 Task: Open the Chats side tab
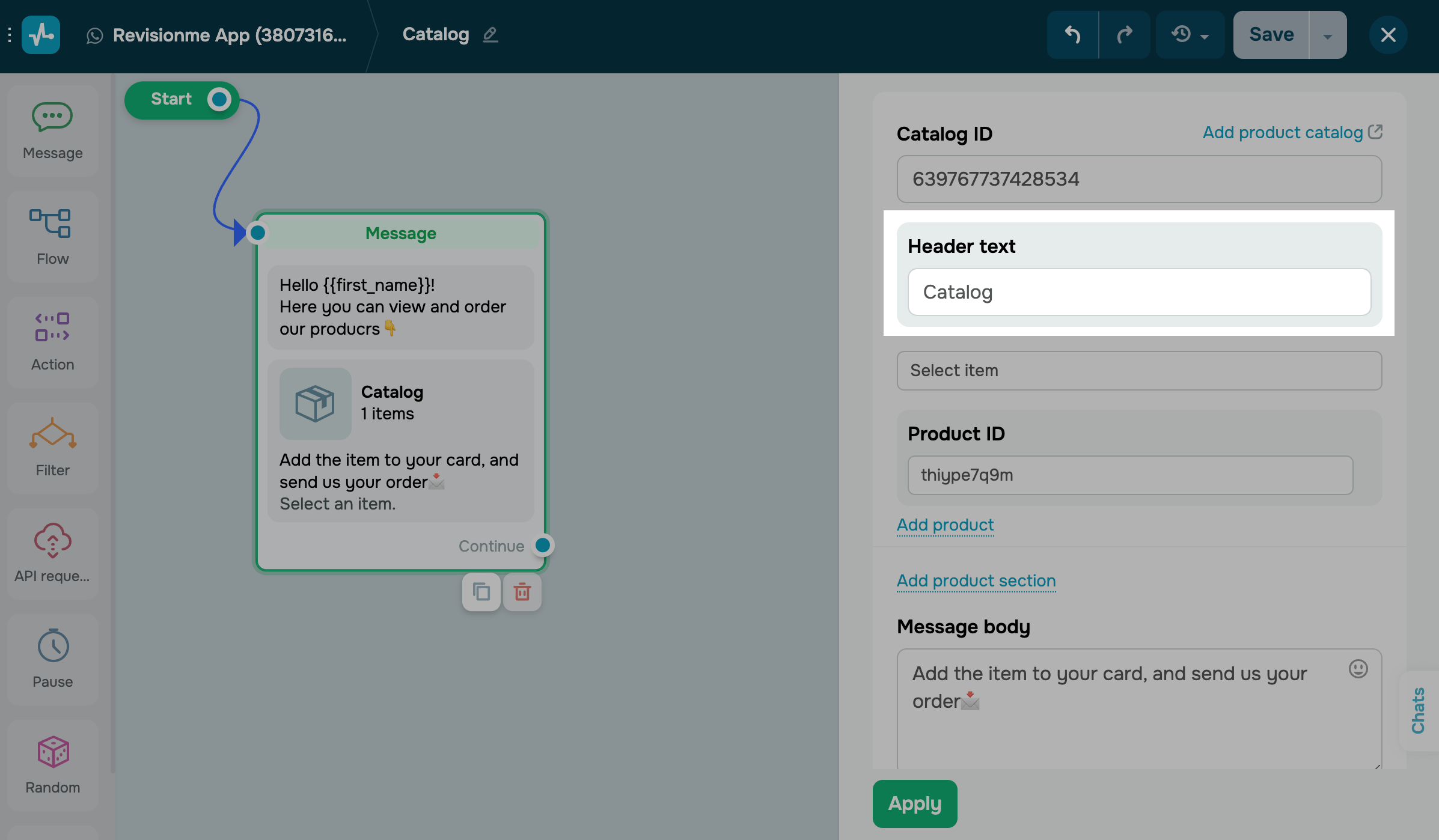(x=1419, y=710)
